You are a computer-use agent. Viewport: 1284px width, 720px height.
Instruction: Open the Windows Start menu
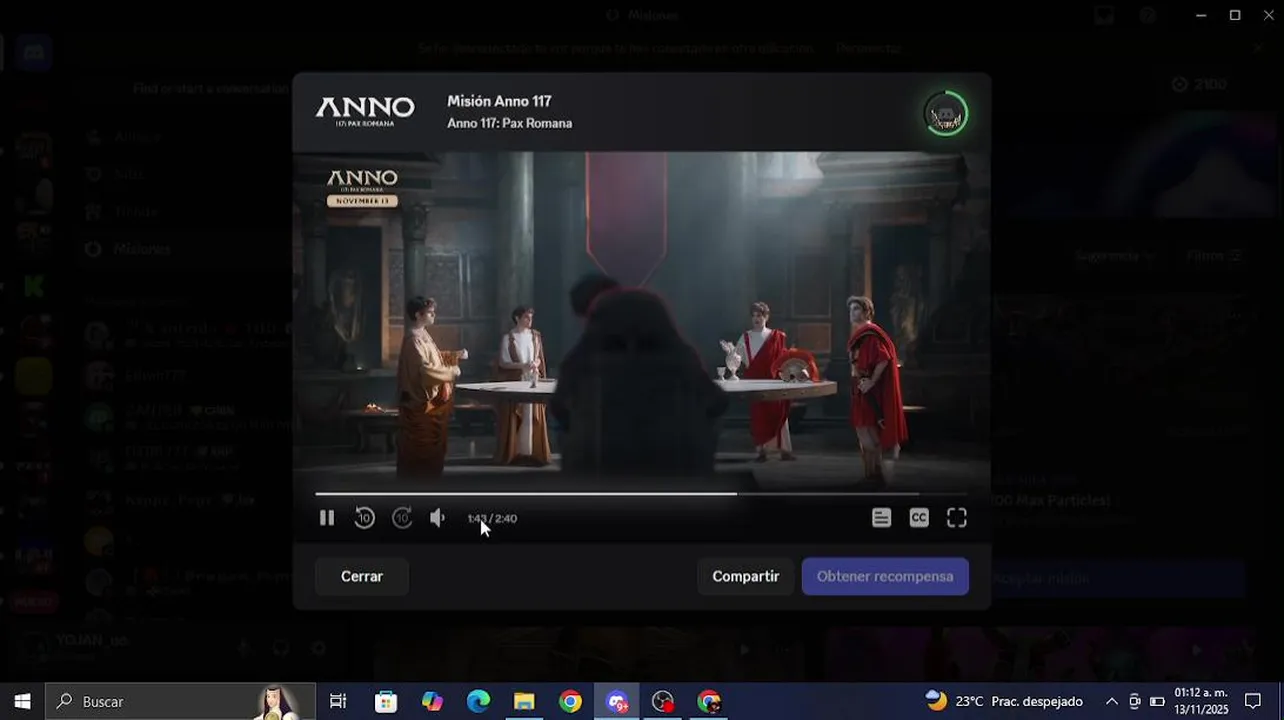(22, 701)
